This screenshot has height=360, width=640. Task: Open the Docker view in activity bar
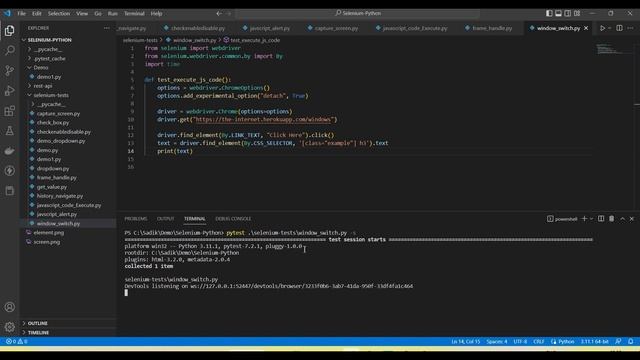point(9,151)
